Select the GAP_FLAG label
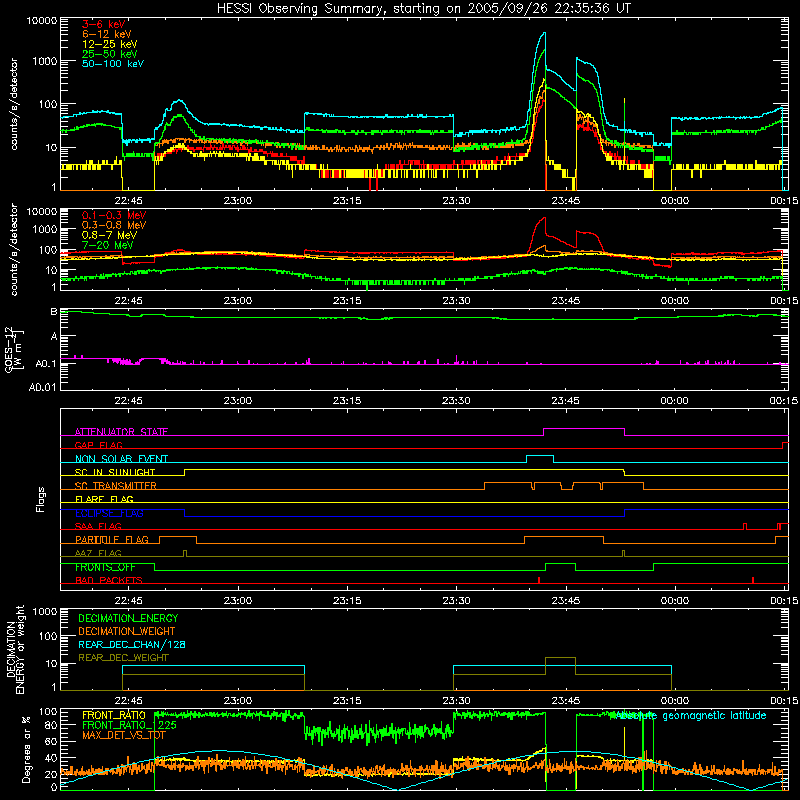Screen dimensions: 800x800 tap(98, 445)
